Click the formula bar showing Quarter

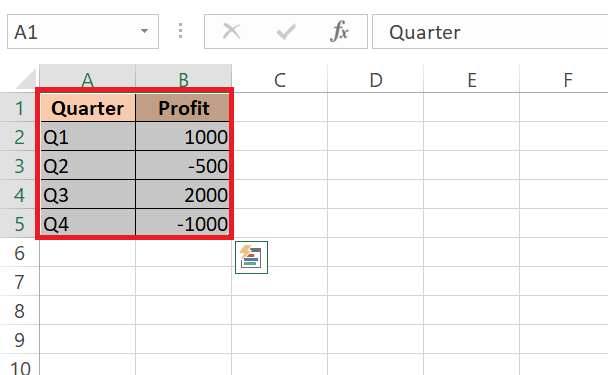tap(490, 31)
